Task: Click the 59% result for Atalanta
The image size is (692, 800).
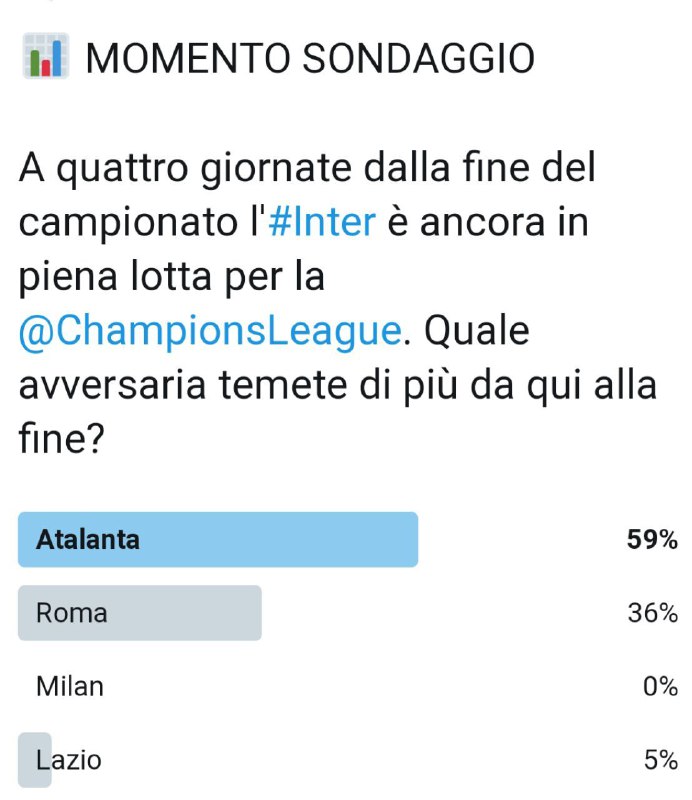Action: [x=653, y=540]
